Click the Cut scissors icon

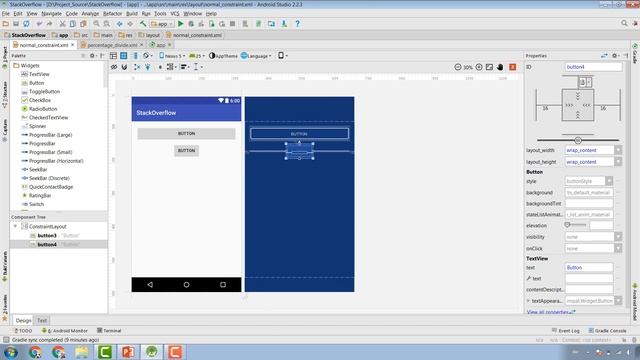[x=62, y=24]
